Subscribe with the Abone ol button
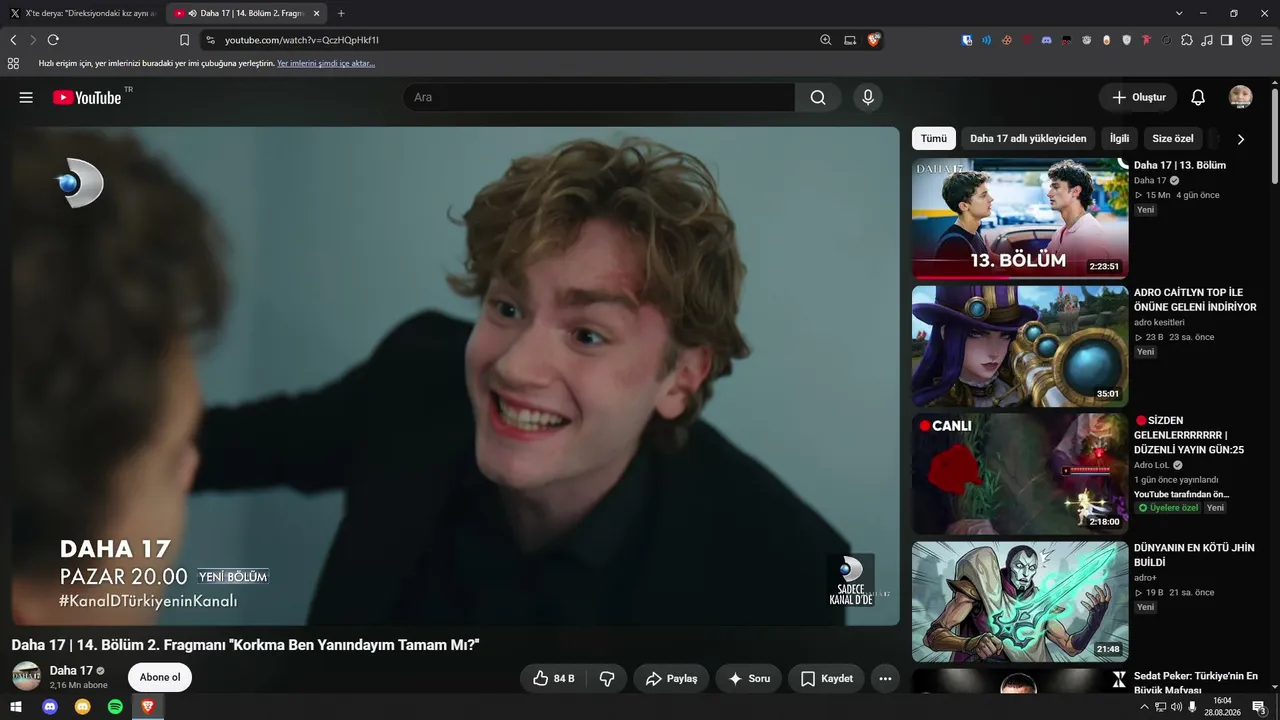This screenshot has height=720, width=1280. 160,677
